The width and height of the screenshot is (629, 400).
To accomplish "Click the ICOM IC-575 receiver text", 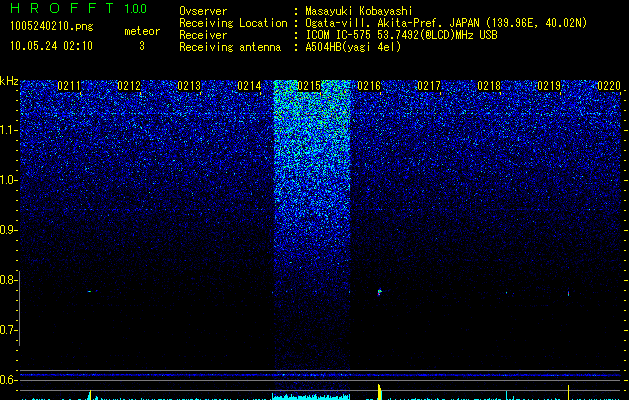I will click(x=401, y=35).
